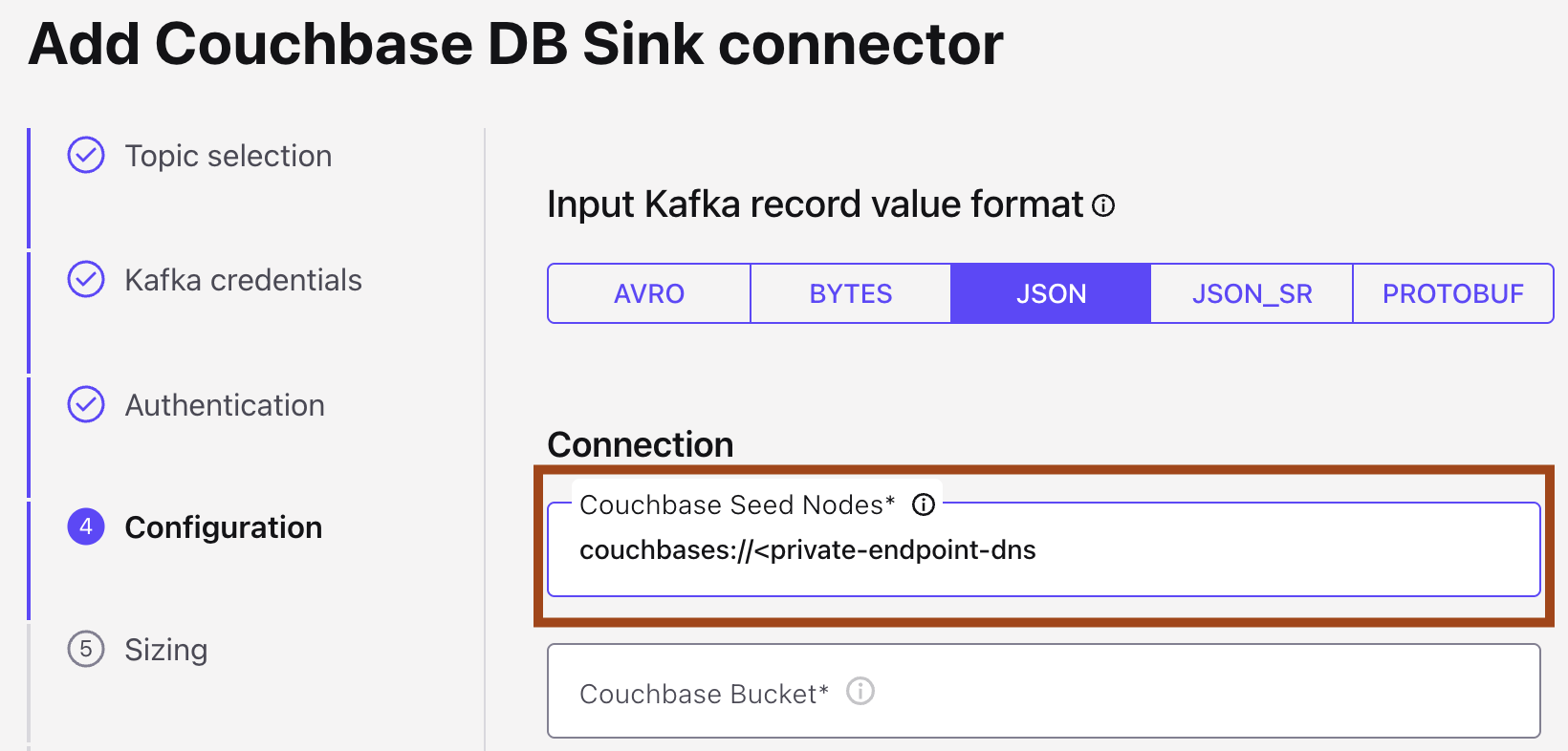Image resolution: width=1568 pixels, height=751 pixels.
Task: Select JSON record value format
Action: (1051, 293)
